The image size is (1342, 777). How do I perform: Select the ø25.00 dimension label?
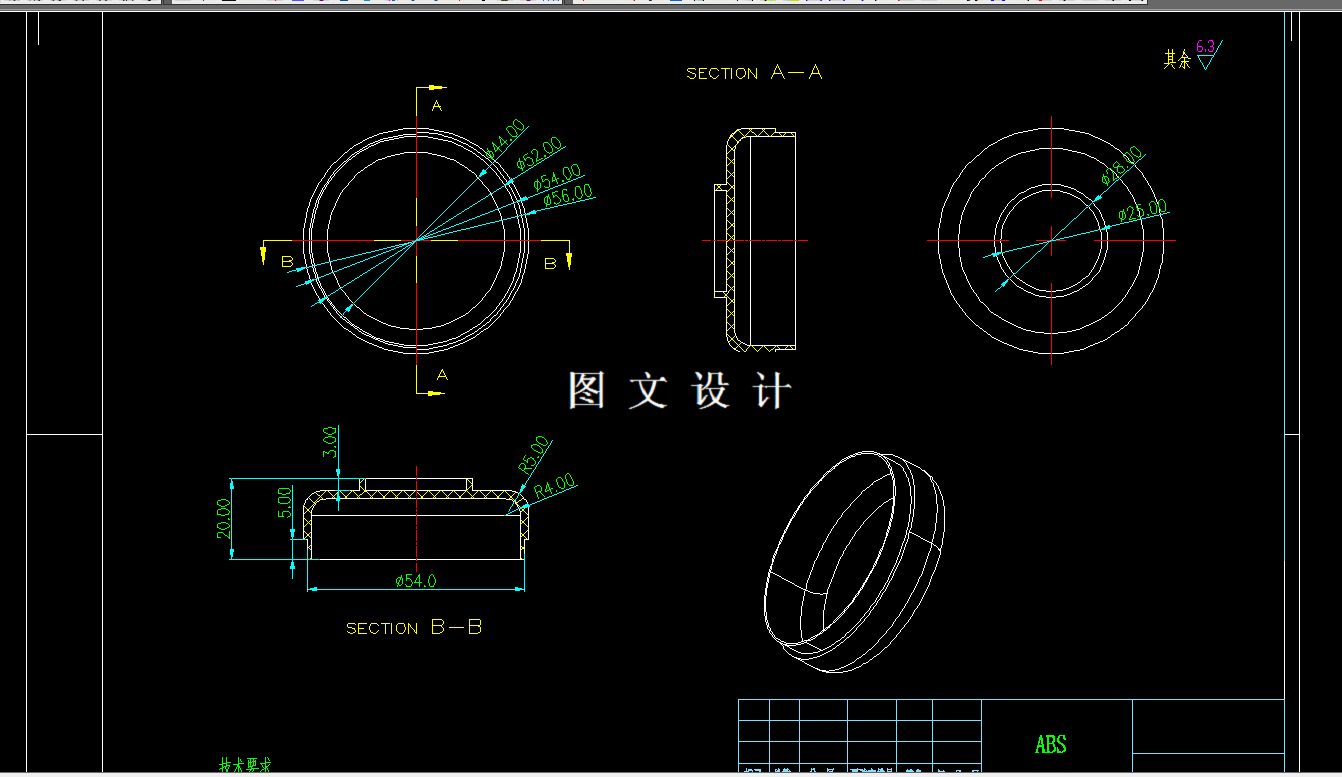point(1142,211)
